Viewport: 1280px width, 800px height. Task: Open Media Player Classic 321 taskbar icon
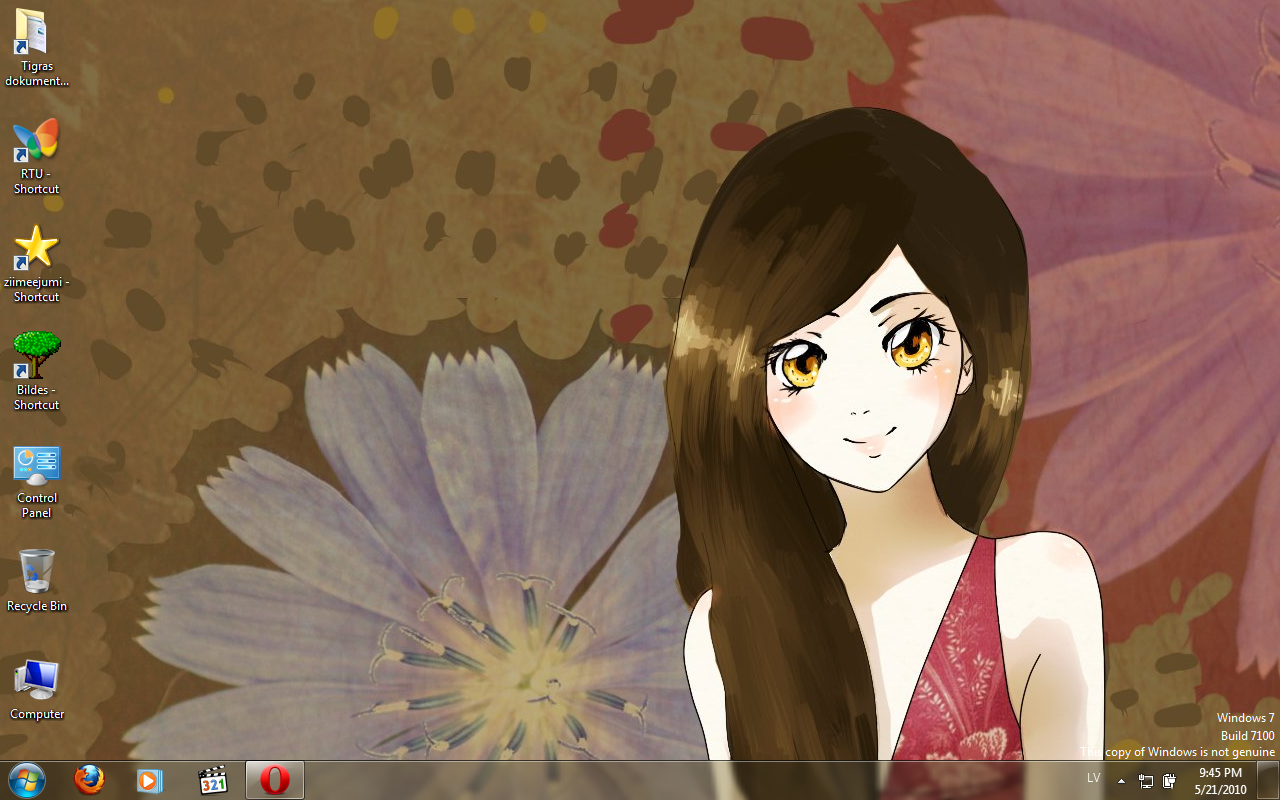(213, 780)
